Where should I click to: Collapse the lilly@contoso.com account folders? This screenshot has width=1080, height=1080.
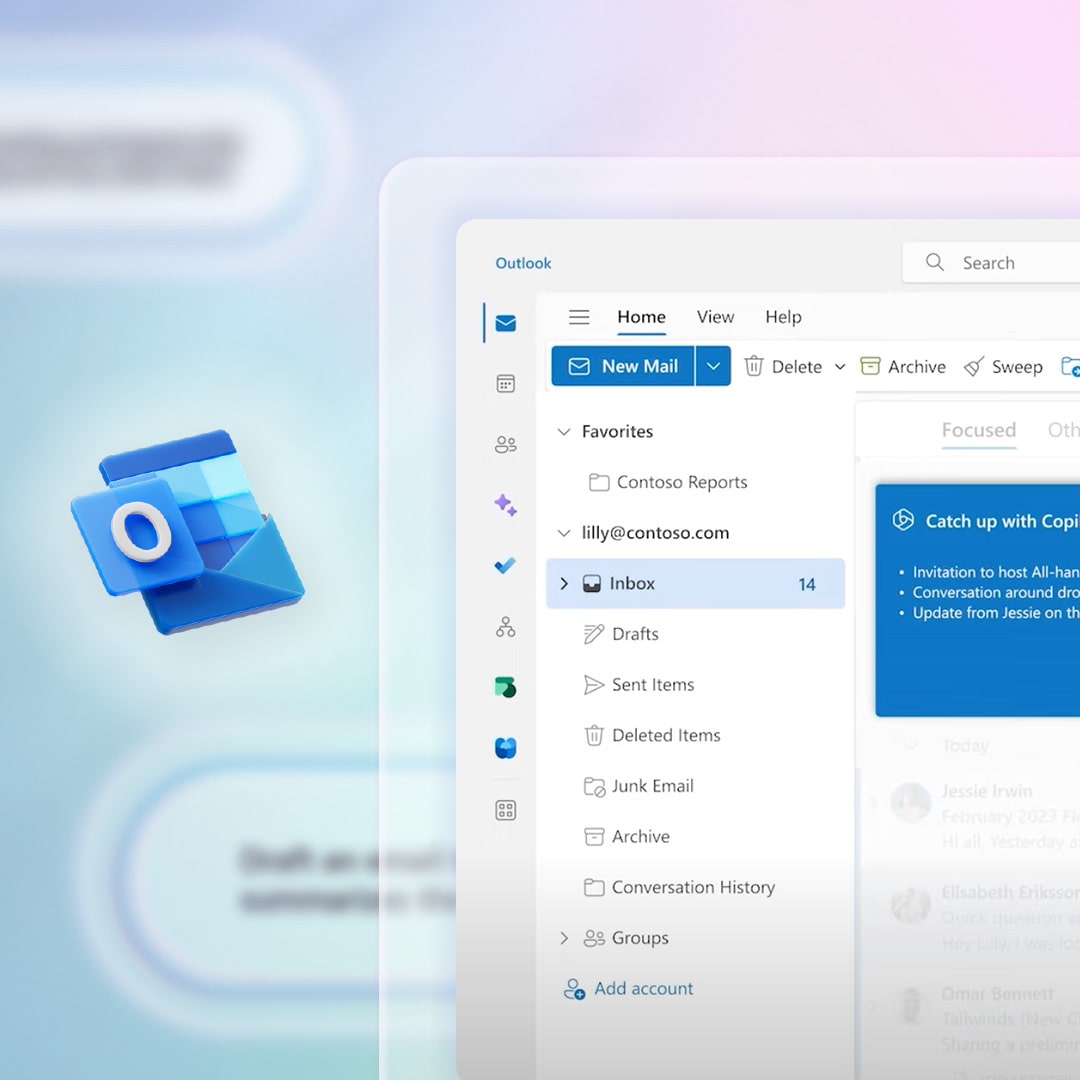pos(564,533)
